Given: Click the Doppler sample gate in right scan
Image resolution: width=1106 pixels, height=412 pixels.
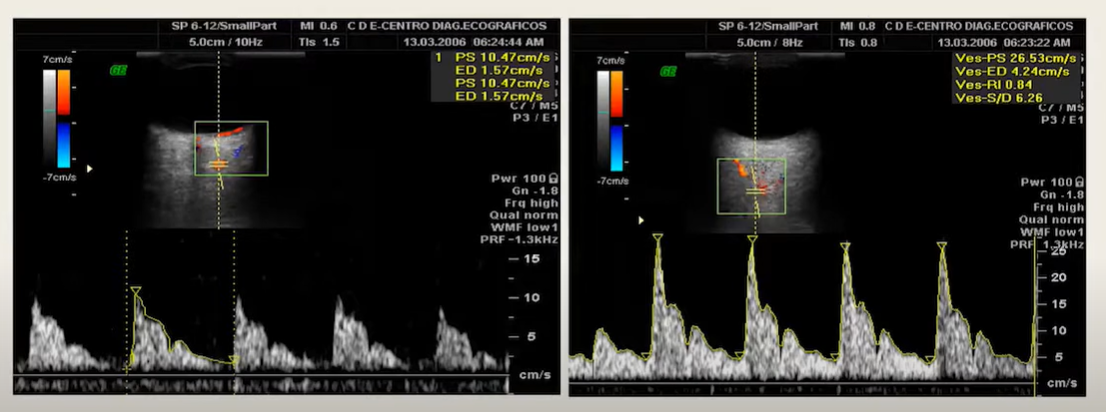Looking at the screenshot, I should 756,188.
